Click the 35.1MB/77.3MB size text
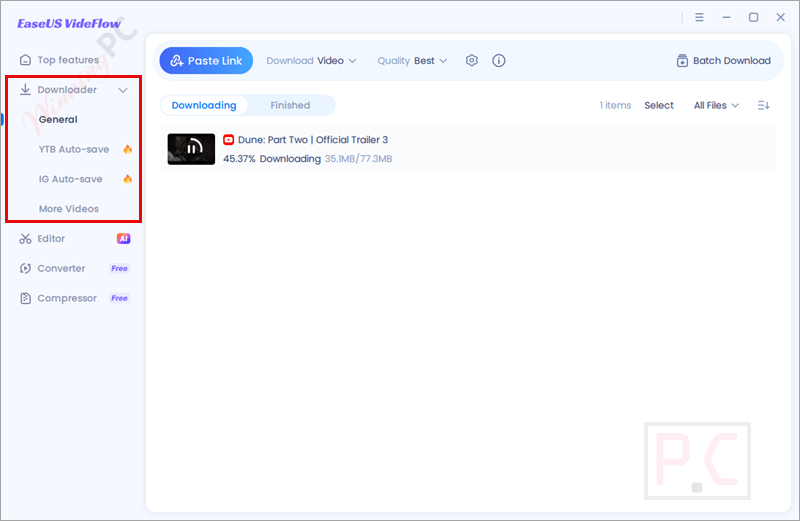The width and height of the screenshot is (800, 521). pos(359,159)
